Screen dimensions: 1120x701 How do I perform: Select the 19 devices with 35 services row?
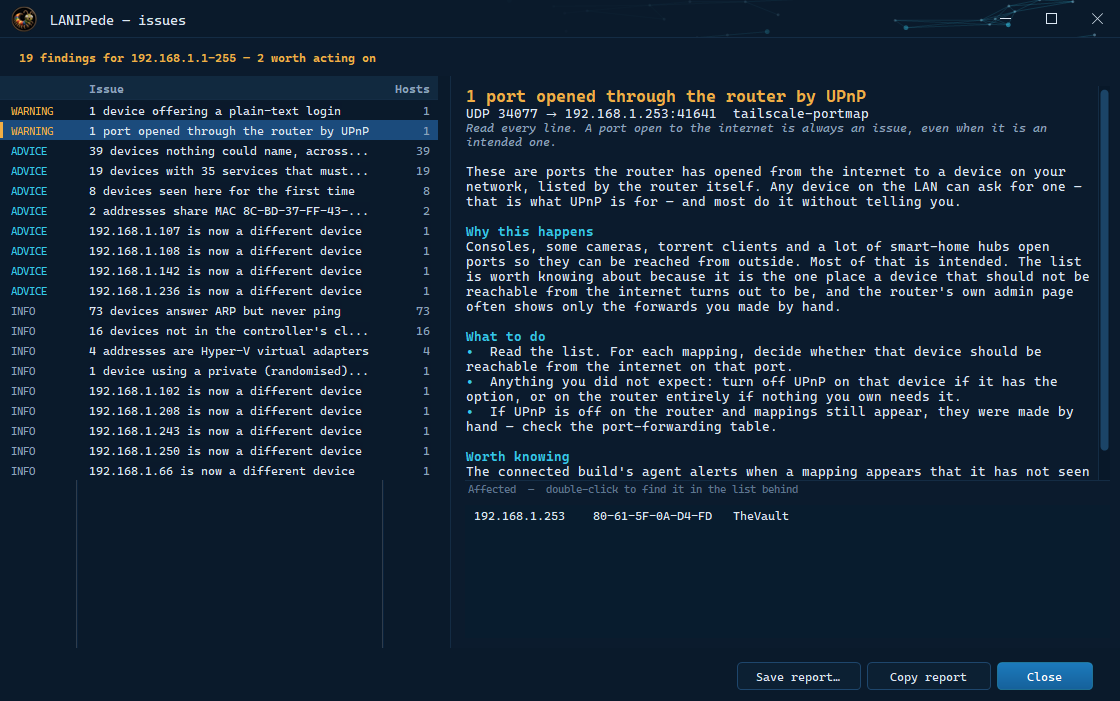[x=219, y=171]
